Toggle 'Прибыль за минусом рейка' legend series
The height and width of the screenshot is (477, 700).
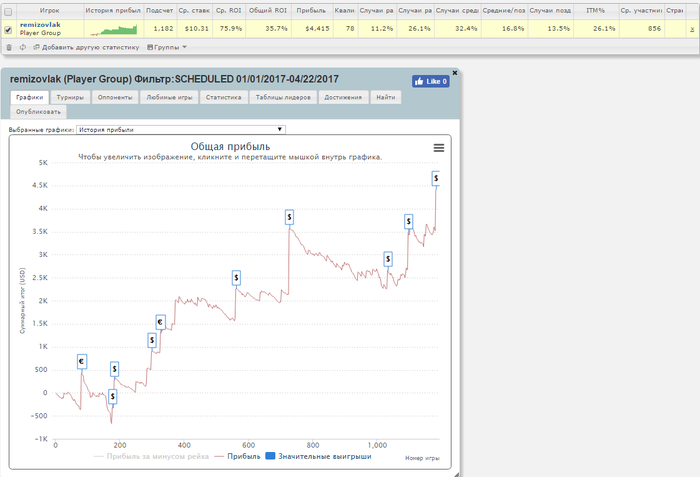click(x=151, y=456)
